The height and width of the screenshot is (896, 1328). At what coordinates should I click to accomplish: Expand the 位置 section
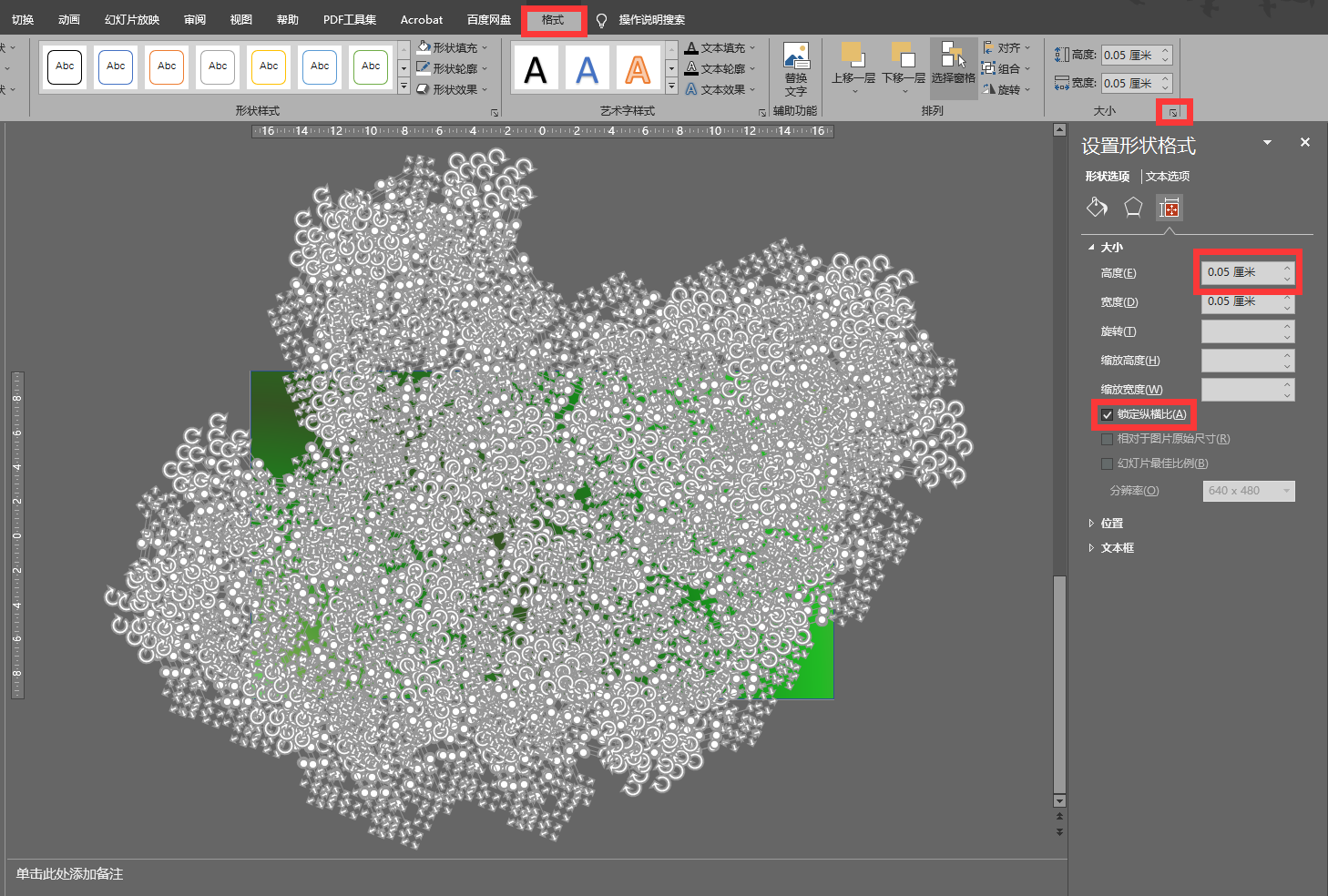point(1111,524)
